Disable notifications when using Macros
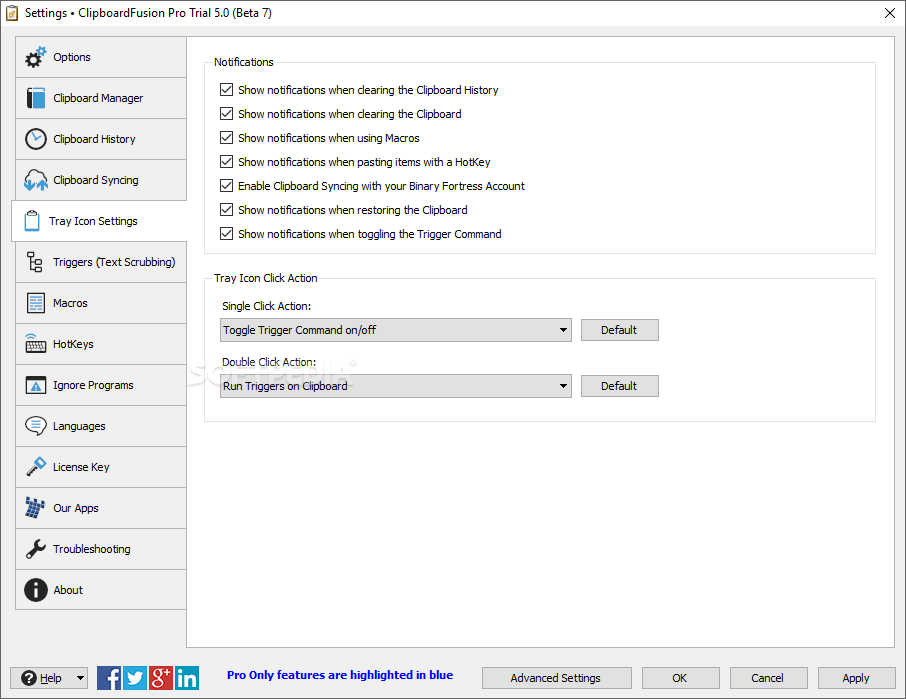The width and height of the screenshot is (906, 699). (226, 138)
